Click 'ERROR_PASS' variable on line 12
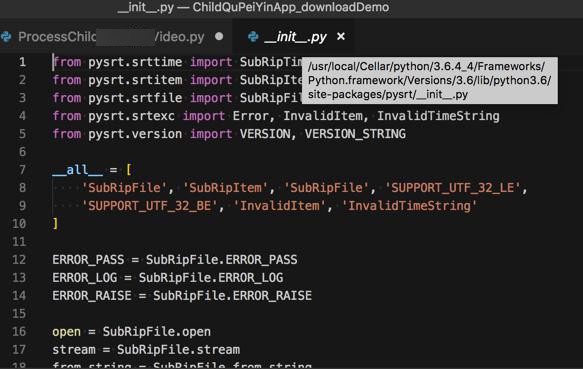This screenshot has width=583, height=369. pos(88,260)
